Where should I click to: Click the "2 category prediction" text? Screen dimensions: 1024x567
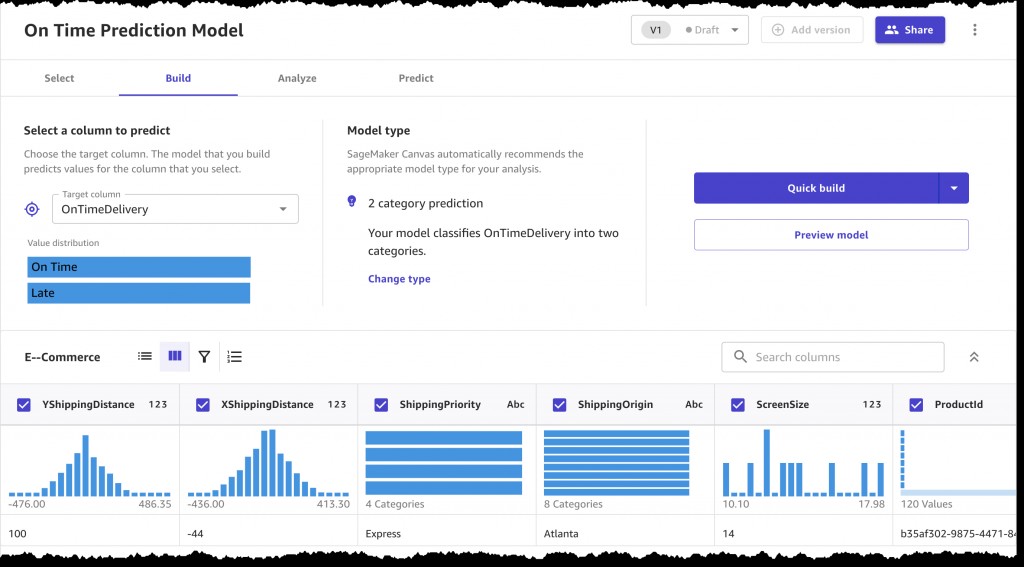426,203
